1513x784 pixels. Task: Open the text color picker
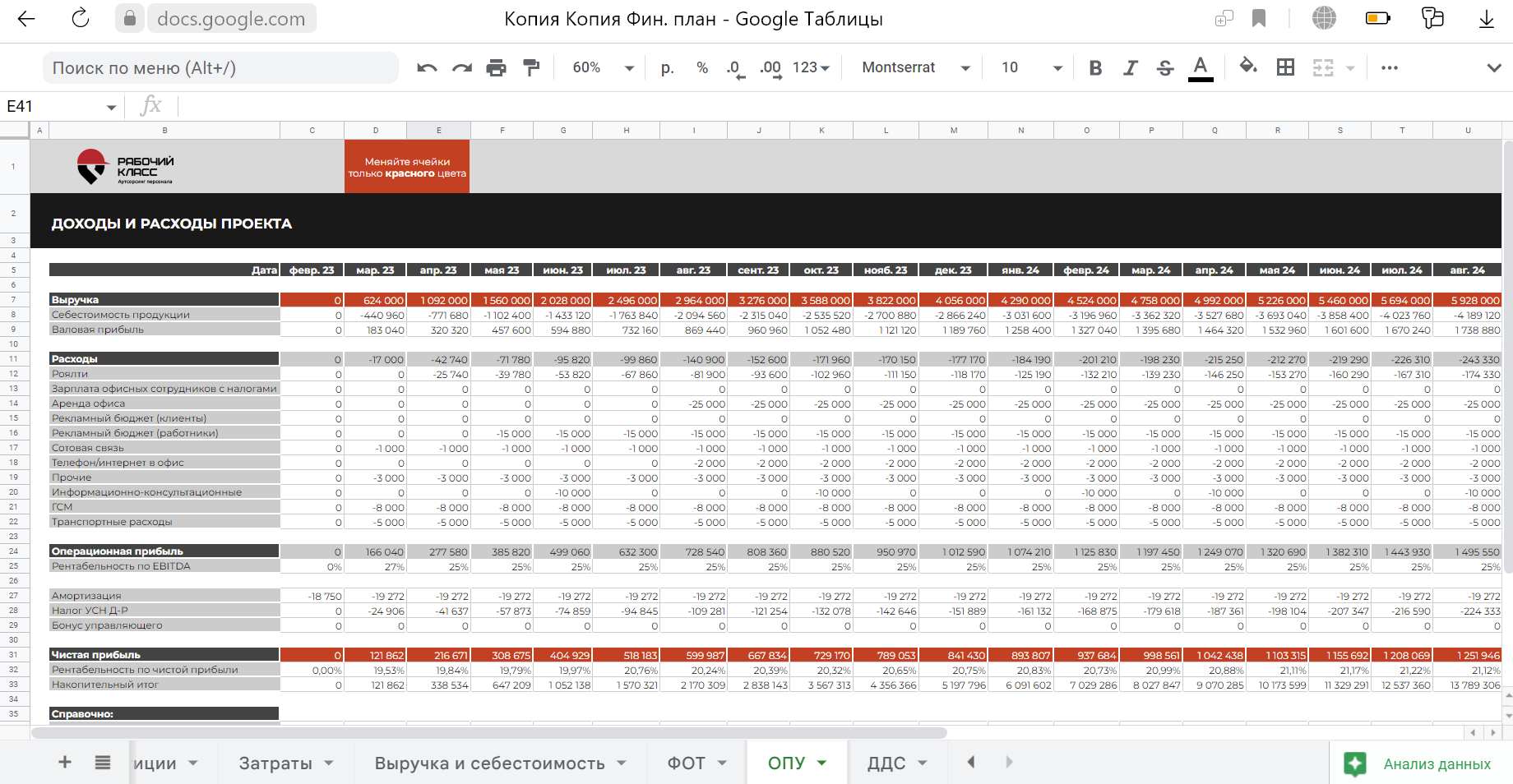click(x=1201, y=68)
